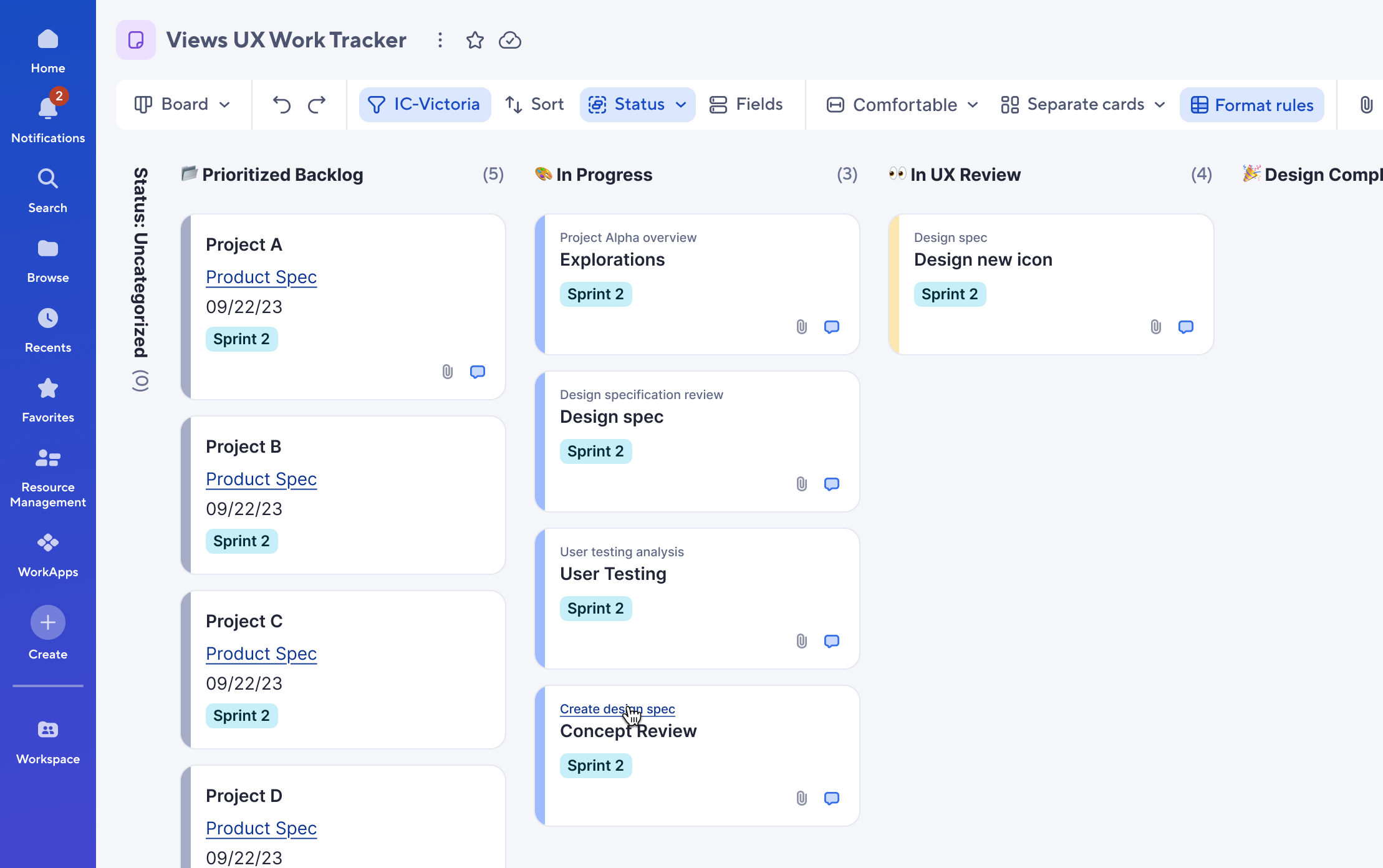Open Search in sidebar

[48, 191]
